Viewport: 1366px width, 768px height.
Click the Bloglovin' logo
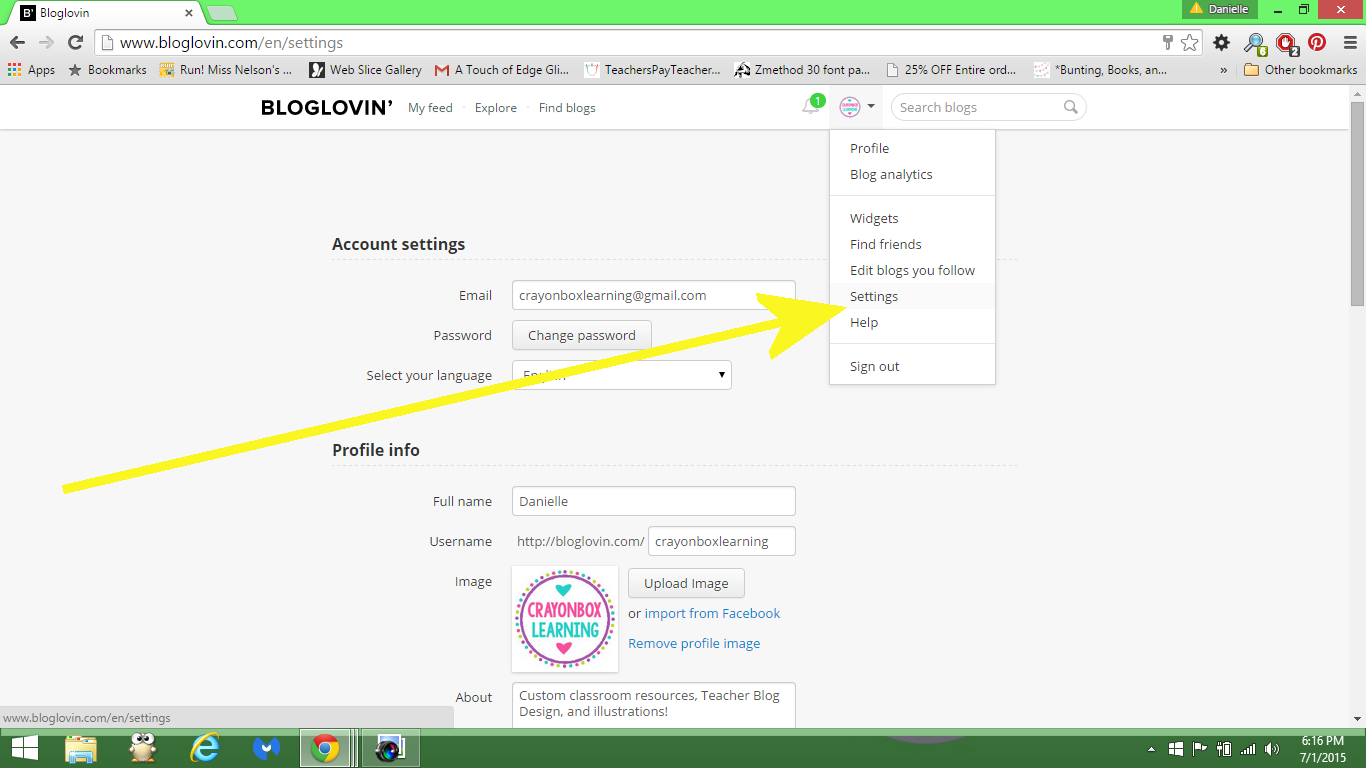click(x=326, y=108)
